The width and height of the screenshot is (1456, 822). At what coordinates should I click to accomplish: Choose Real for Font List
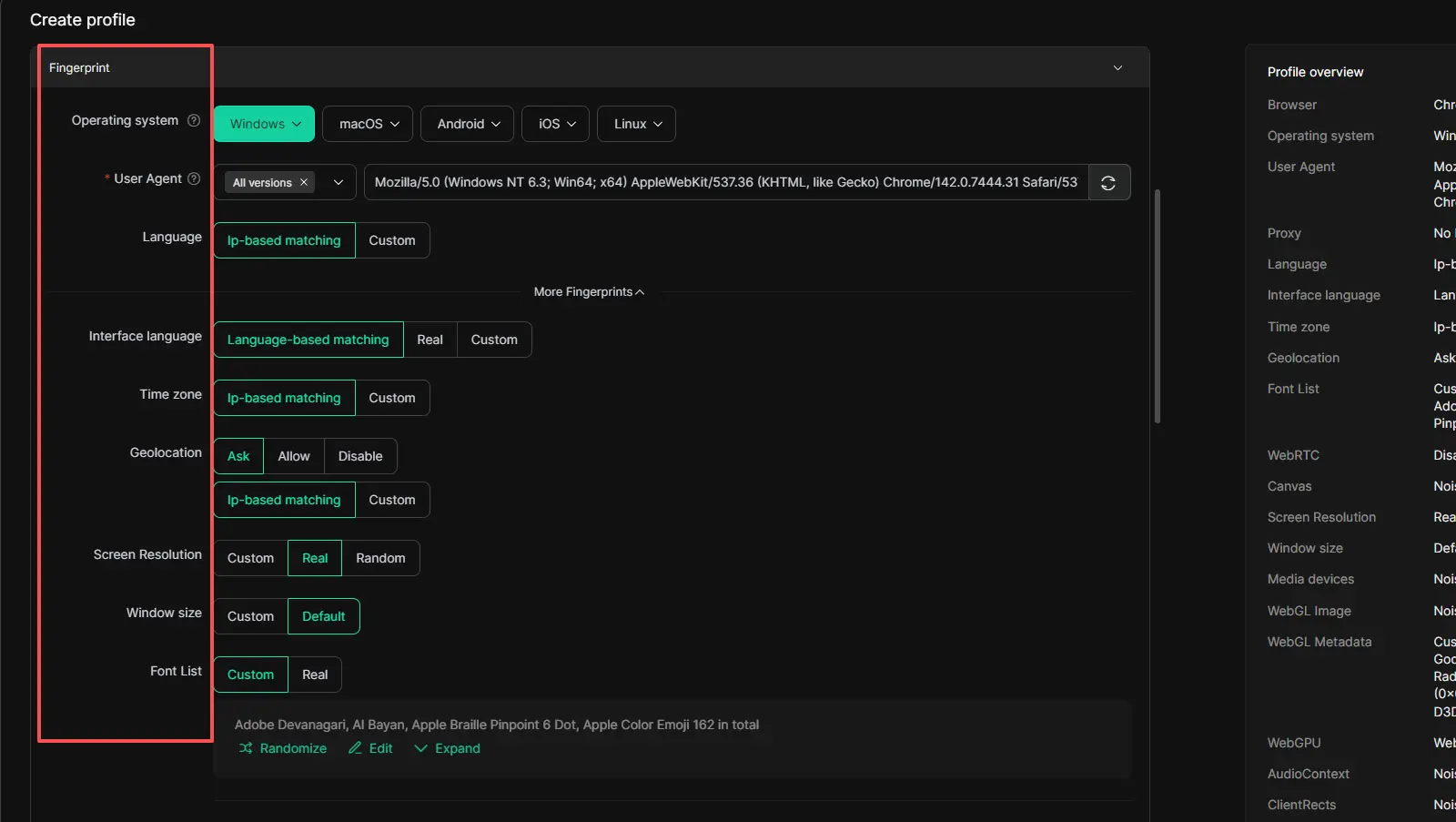coord(315,675)
